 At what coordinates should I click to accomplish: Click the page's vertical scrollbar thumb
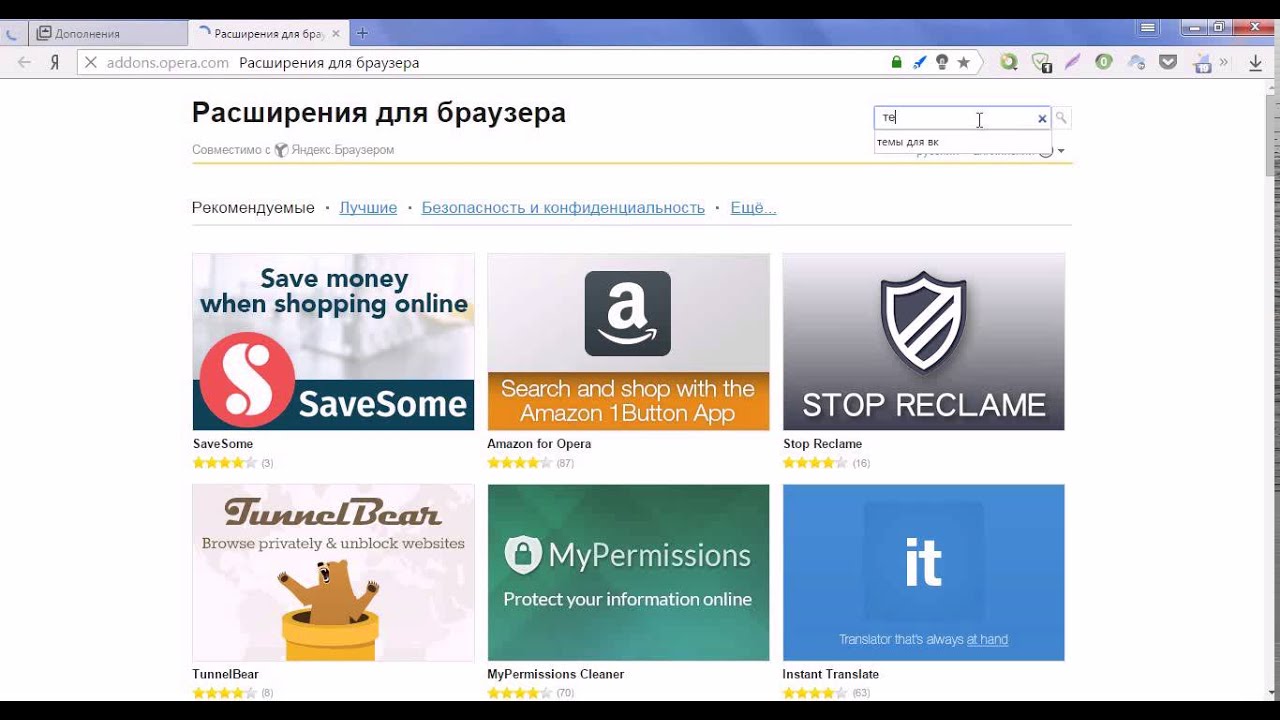pos(1272,135)
